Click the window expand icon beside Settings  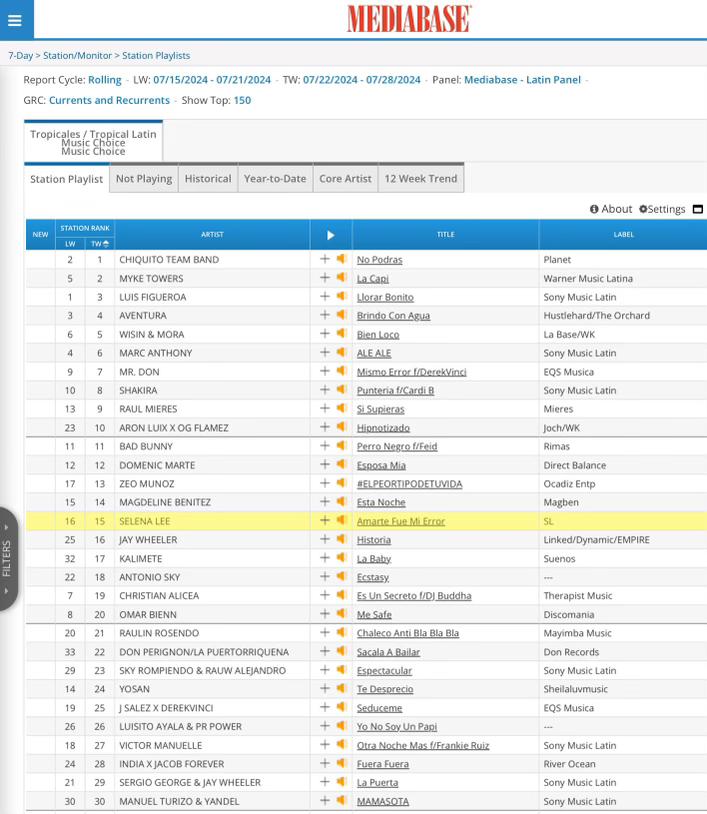pos(698,209)
